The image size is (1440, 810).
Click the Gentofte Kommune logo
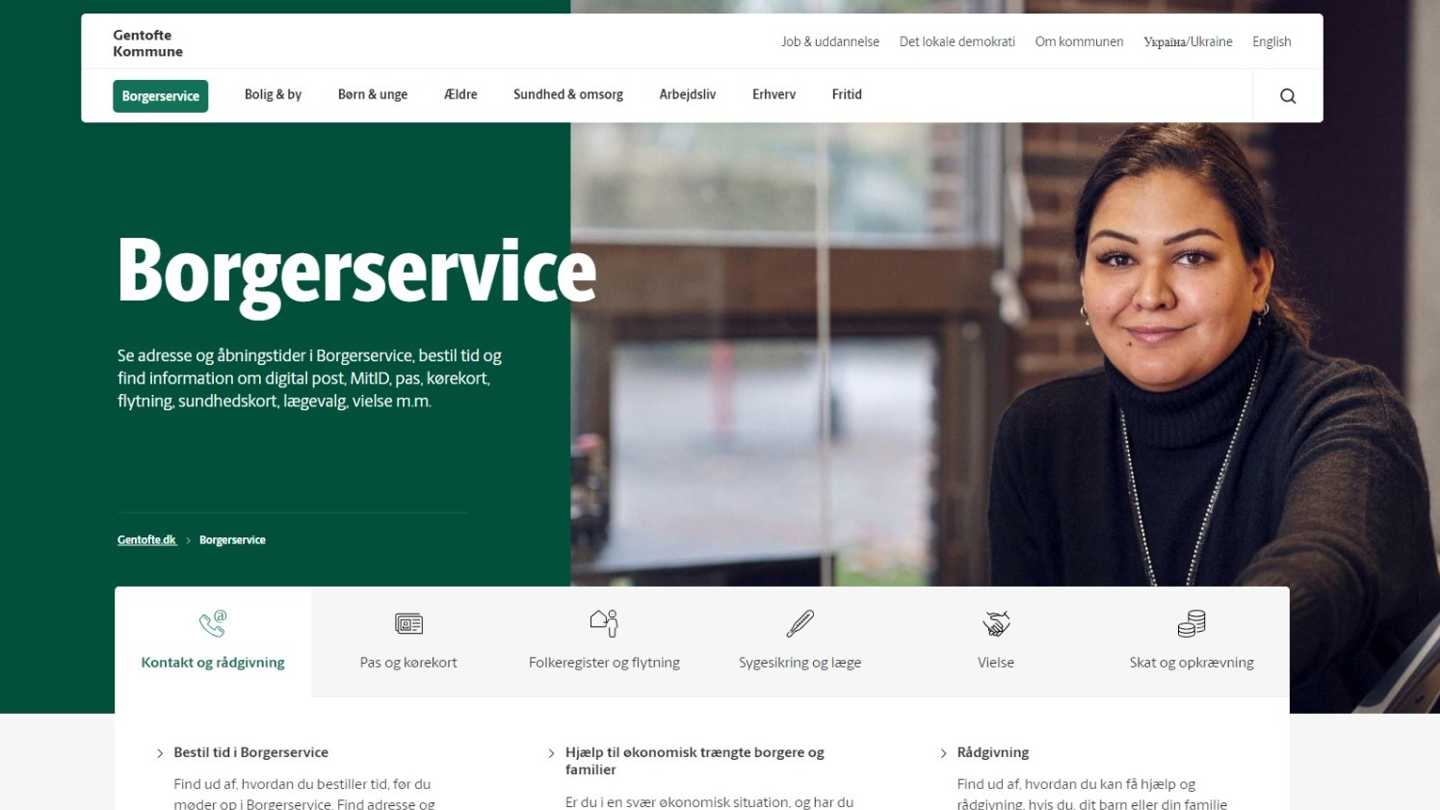pyautogui.click(x=148, y=43)
